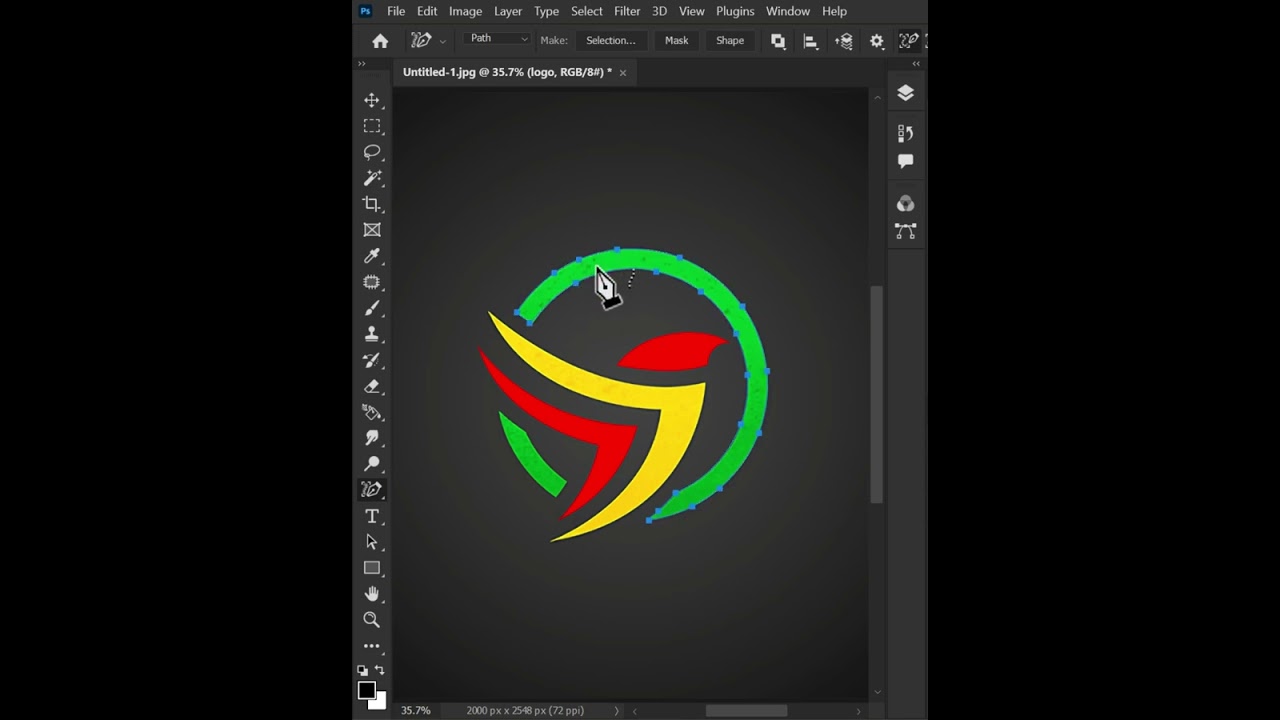This screenshot has height=720, width=1280.
Task: Open the Window menu
Action: coord(788,11)
